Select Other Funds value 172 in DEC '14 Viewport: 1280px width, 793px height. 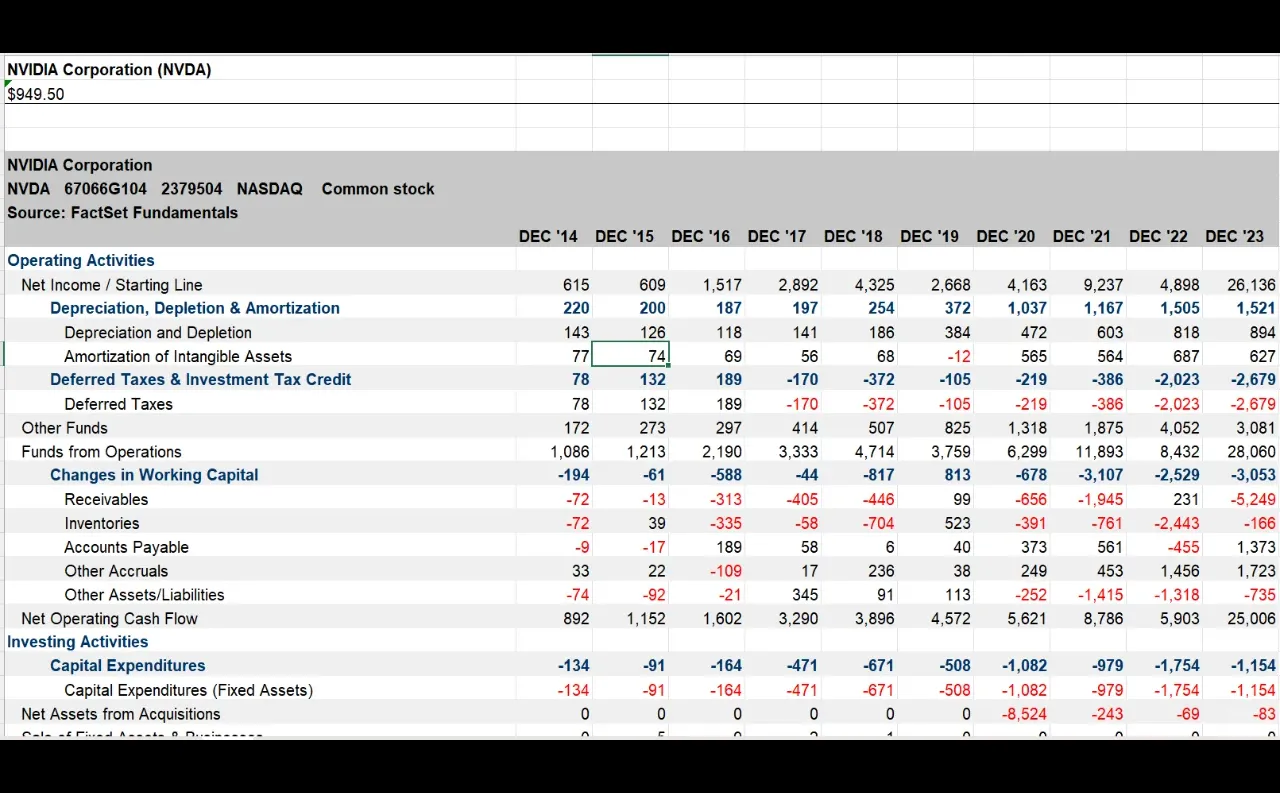576,428
